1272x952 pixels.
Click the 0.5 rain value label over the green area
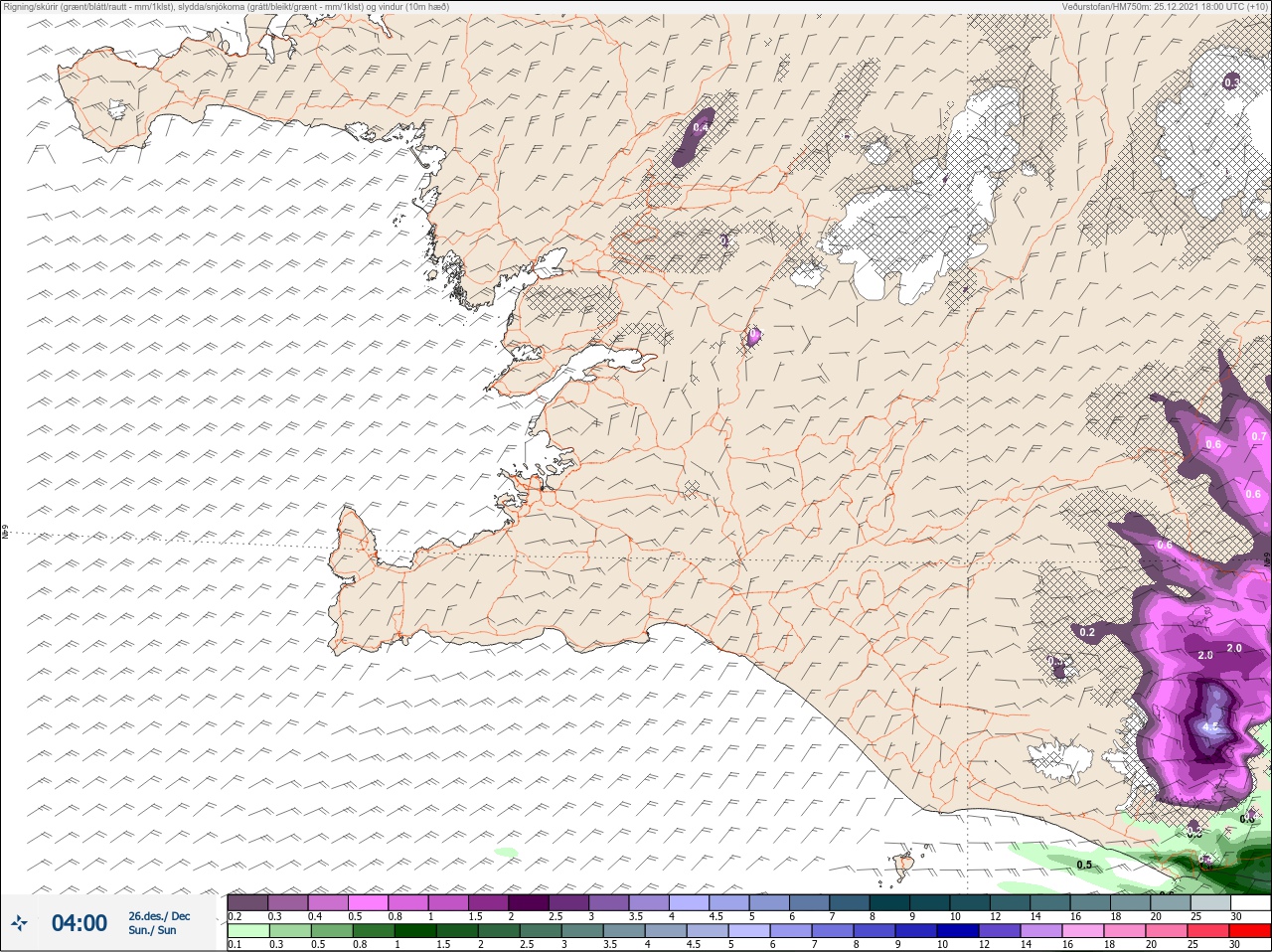1084,865
